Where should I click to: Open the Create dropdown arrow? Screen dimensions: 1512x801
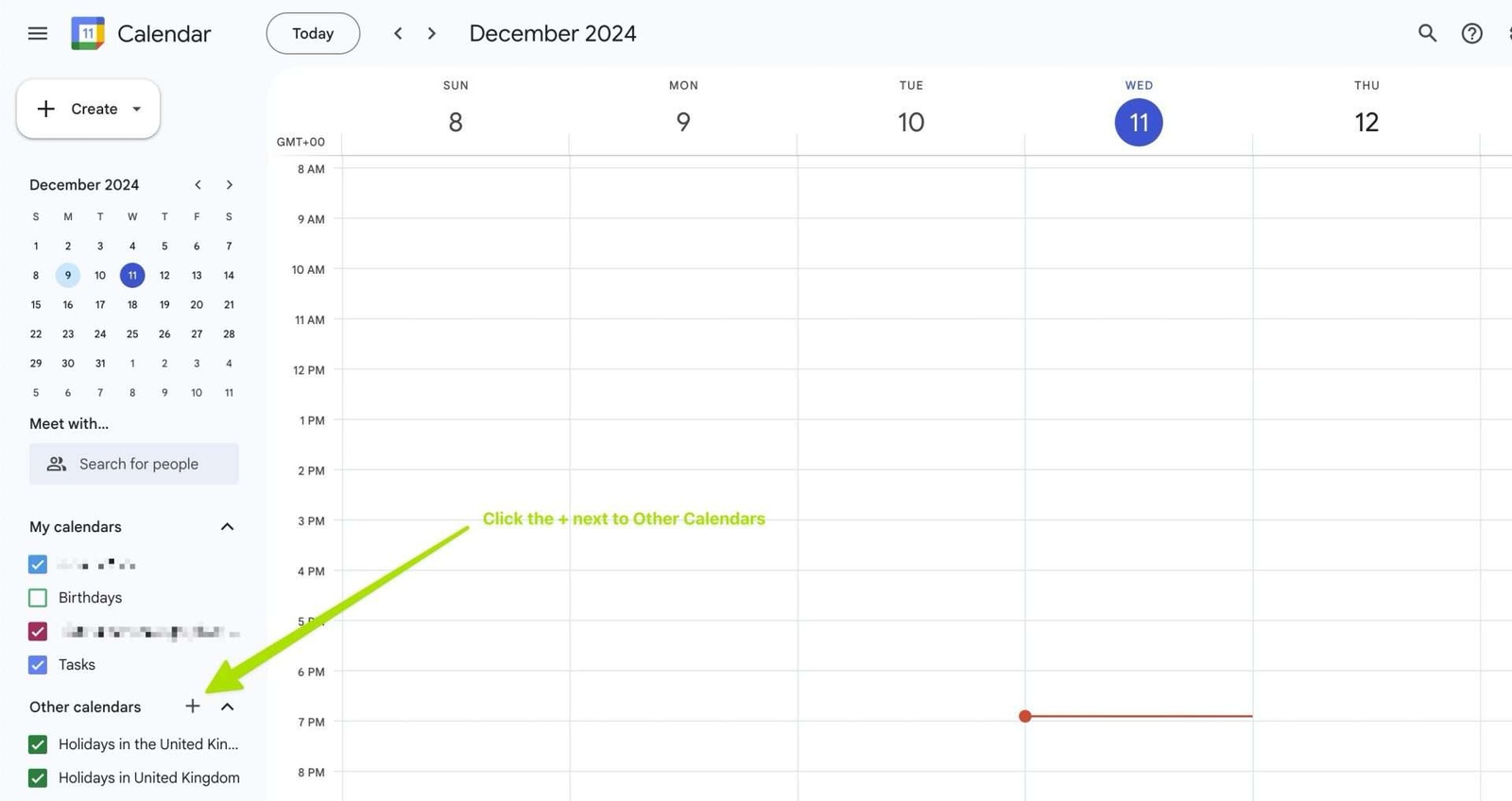tap(135, 109)
